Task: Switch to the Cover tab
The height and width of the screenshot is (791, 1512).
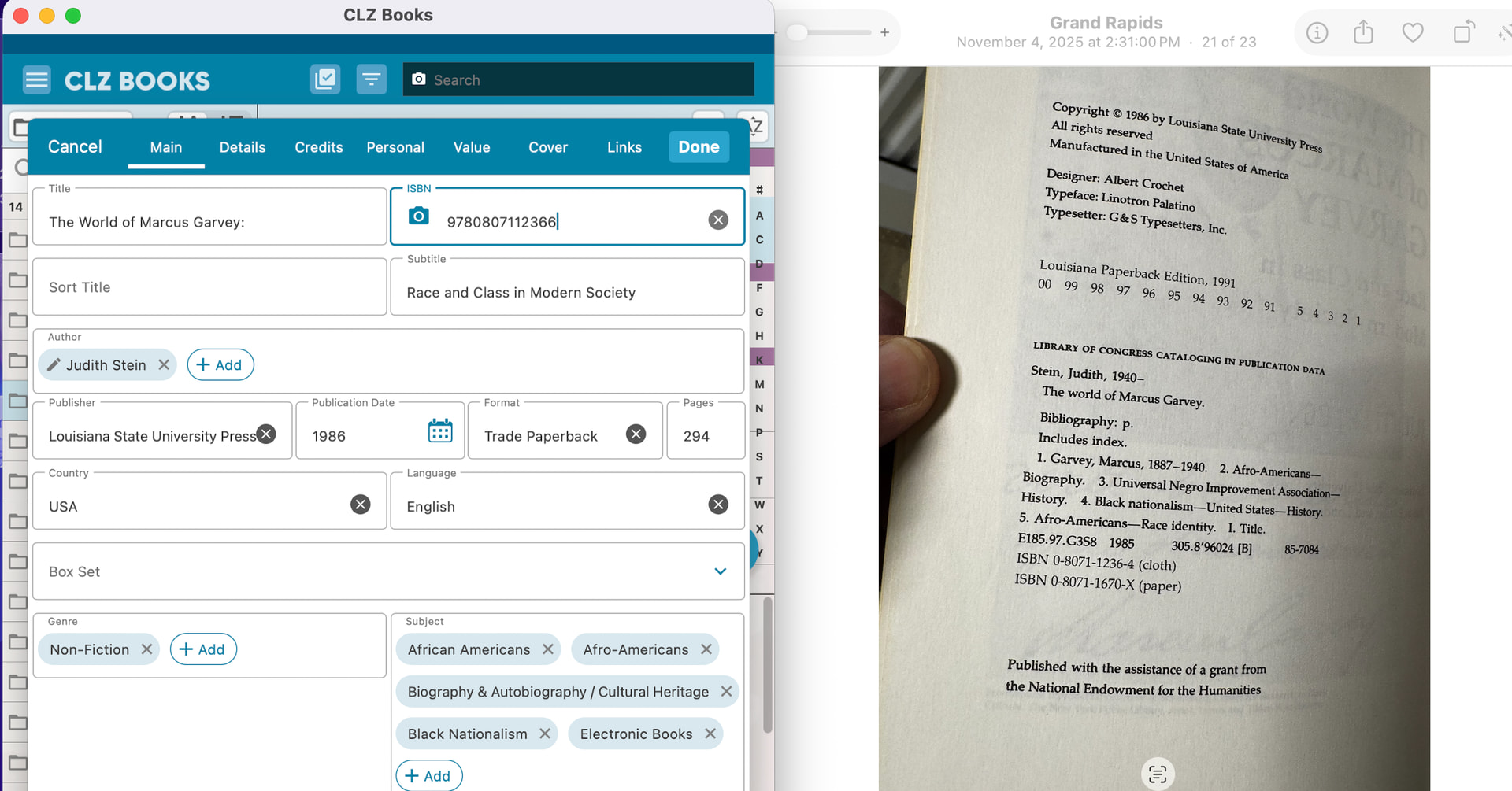Action: 547,147
